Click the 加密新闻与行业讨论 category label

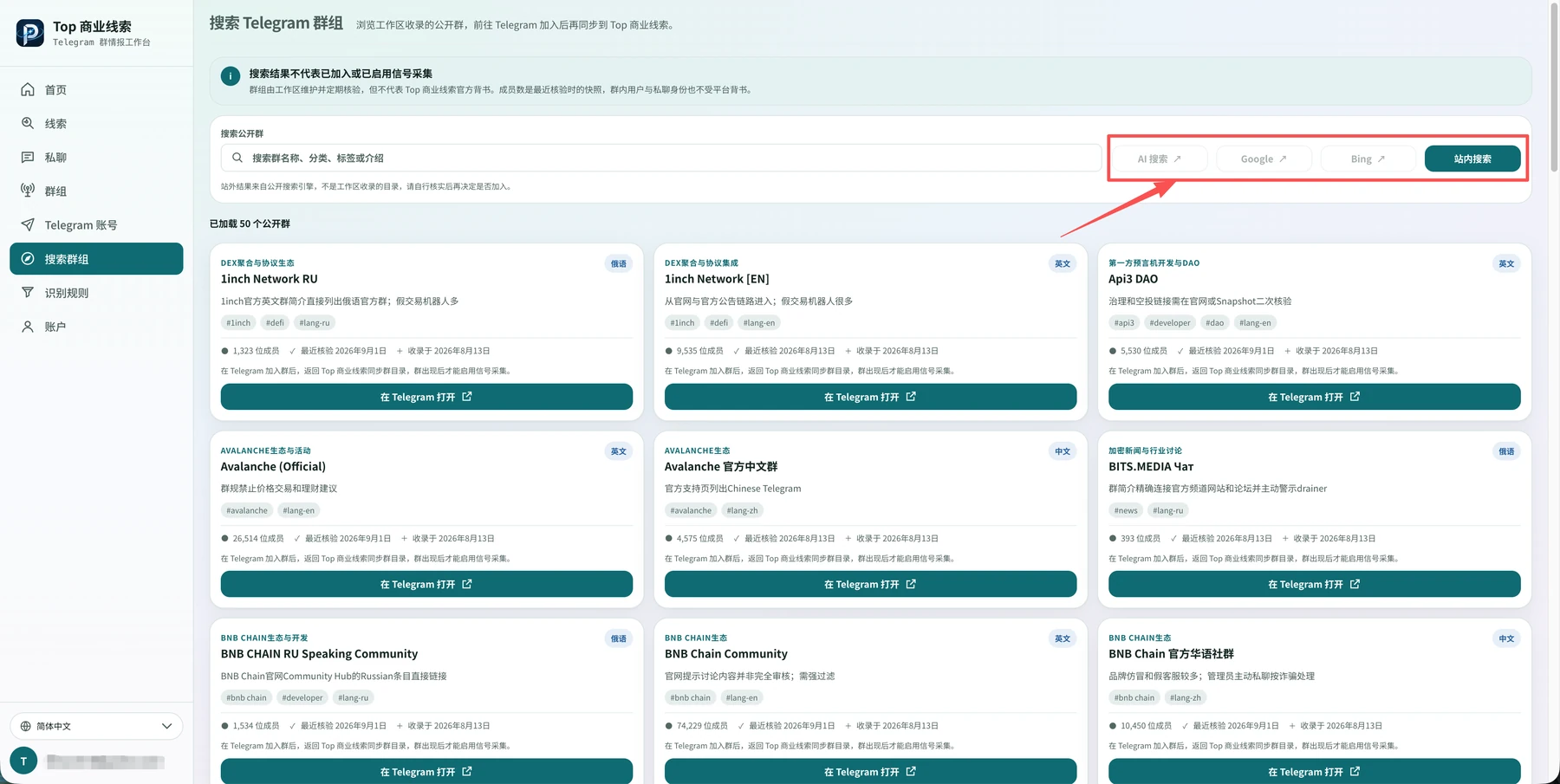(x=1145, y=450)
